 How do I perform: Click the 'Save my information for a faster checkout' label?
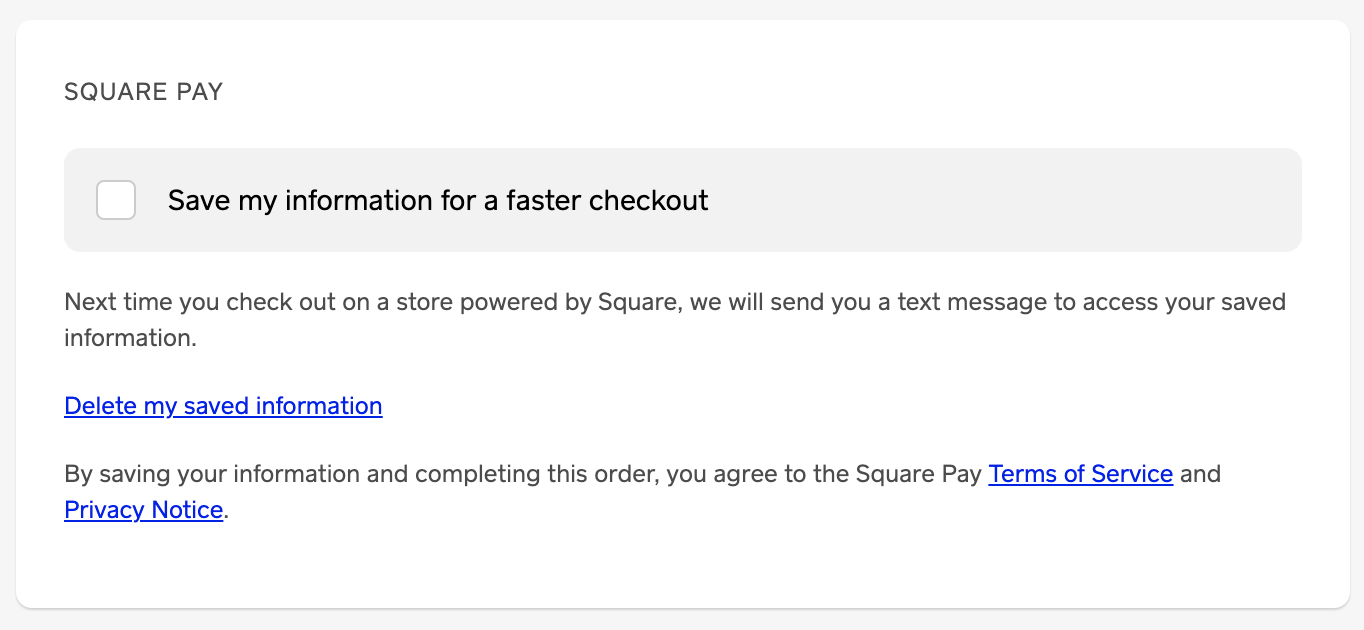(x=438, y=200)
